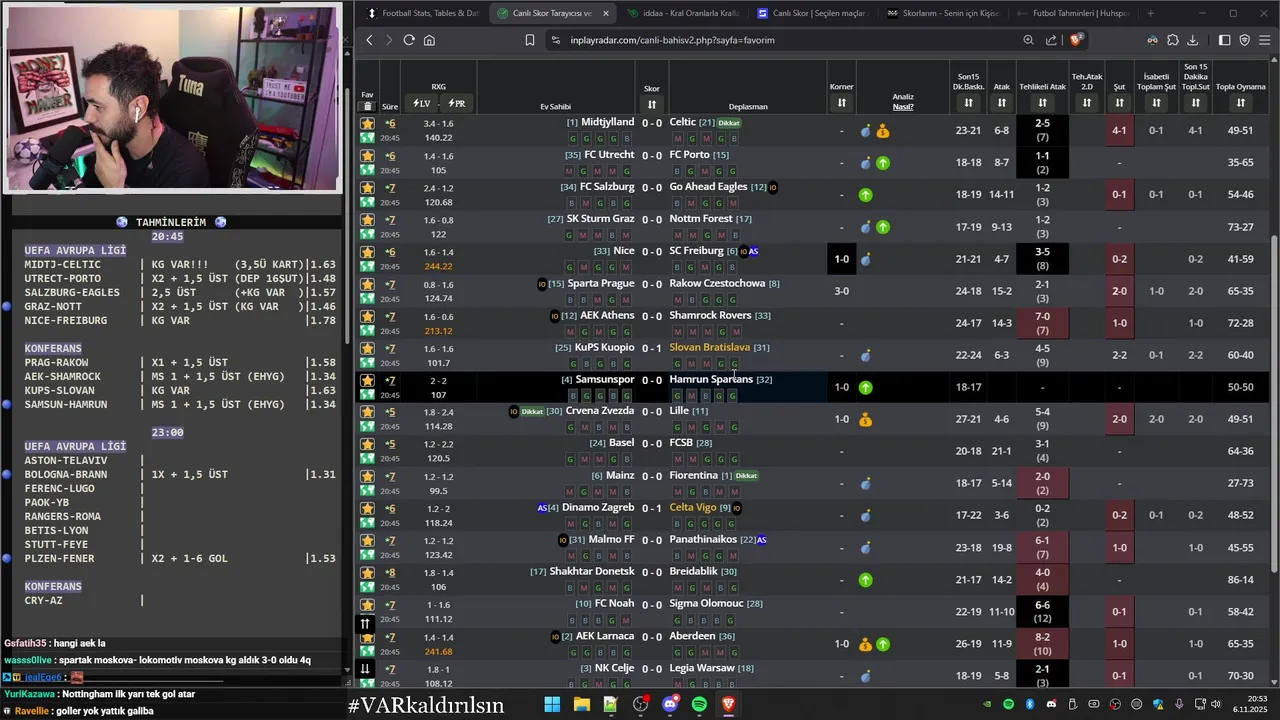Open the Midtjylland team link
The height and width of the screenshot is (720, 1280).
click(607, 122)
